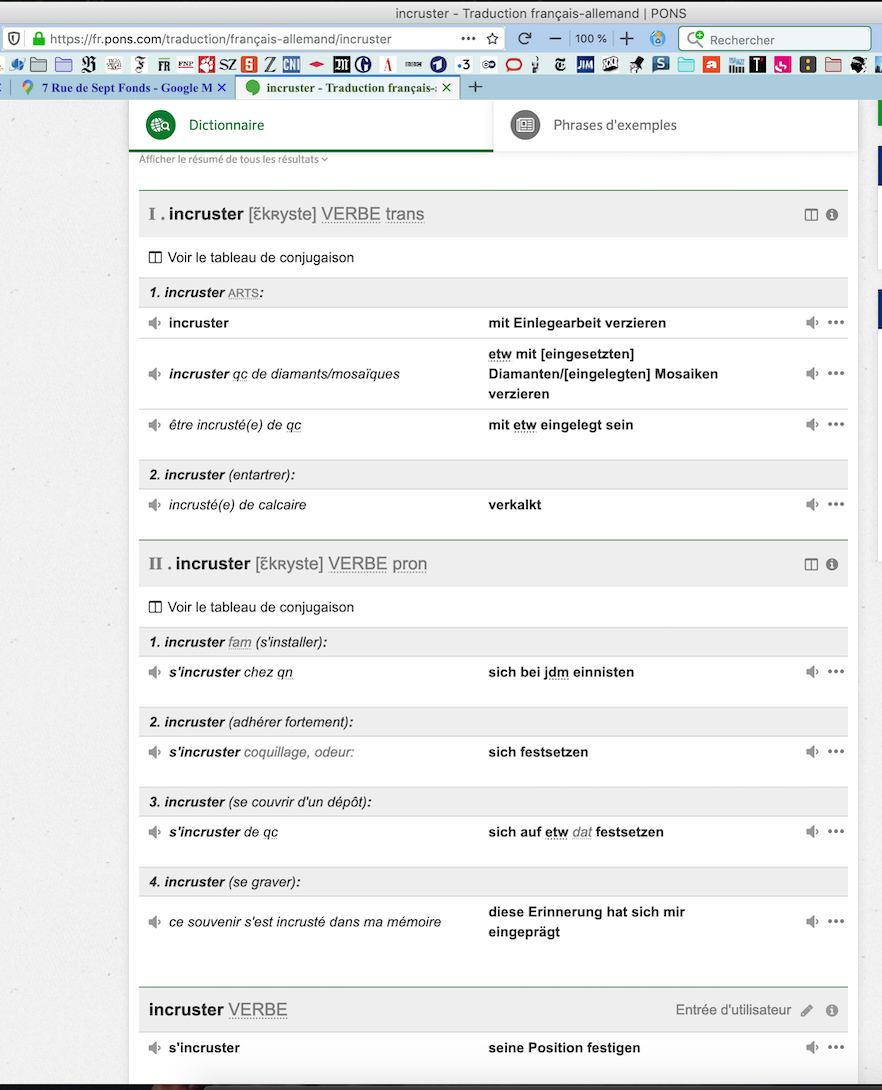This screenshot has width=882, height=1090.
Task: Zoom in with the plus button
Action: (626, 39)
